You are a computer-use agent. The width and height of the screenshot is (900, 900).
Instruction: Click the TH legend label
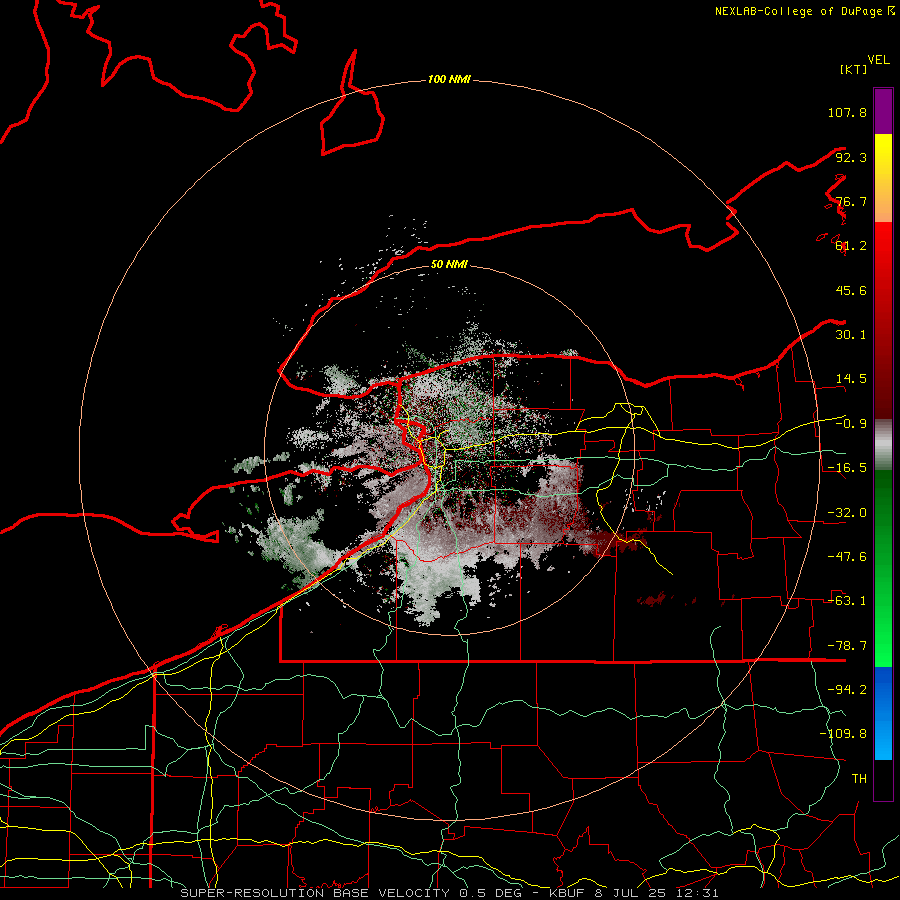coord(859,779)
